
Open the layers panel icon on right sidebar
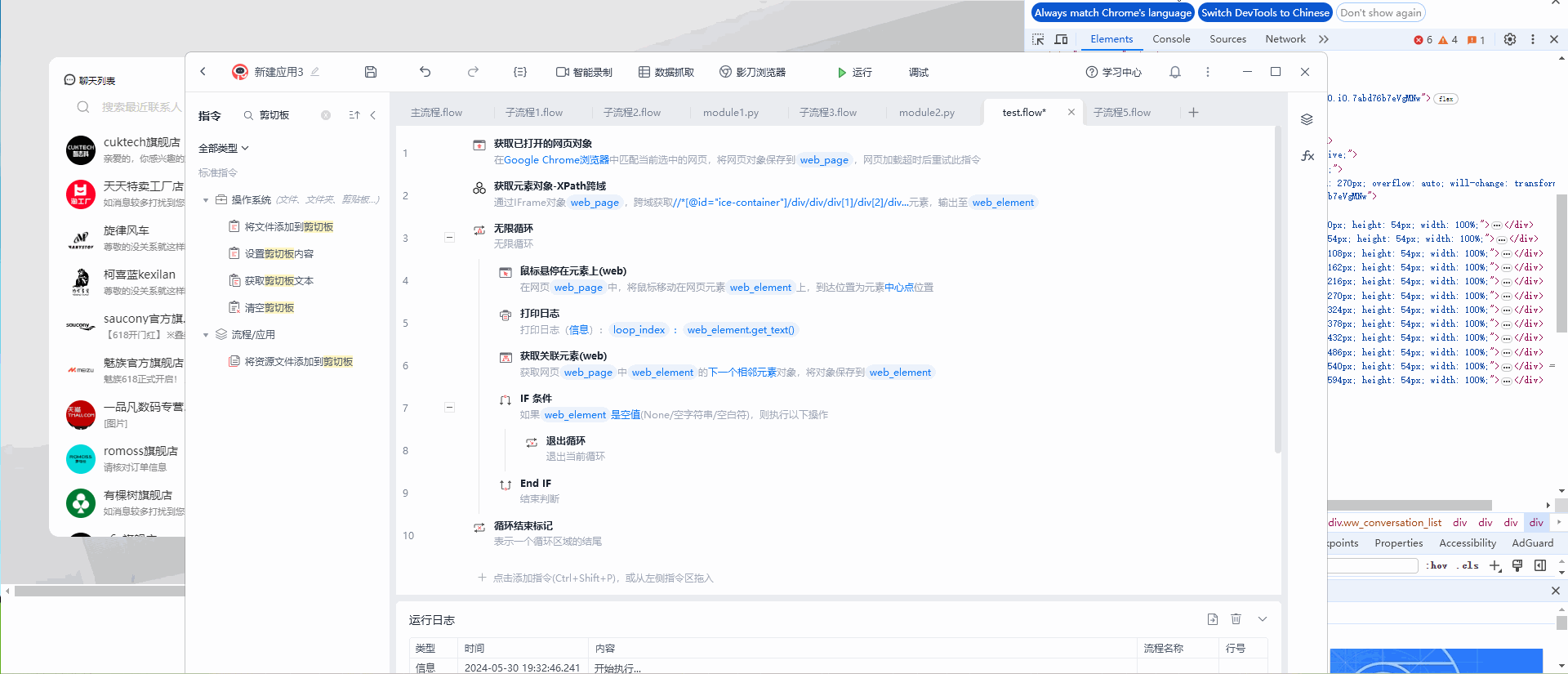point(1307,119)
